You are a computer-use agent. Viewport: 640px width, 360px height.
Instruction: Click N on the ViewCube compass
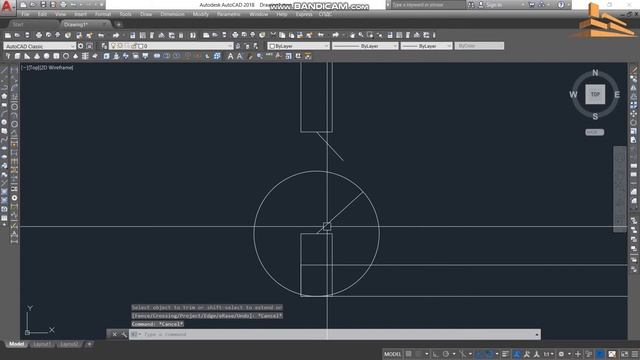[595, 73]
